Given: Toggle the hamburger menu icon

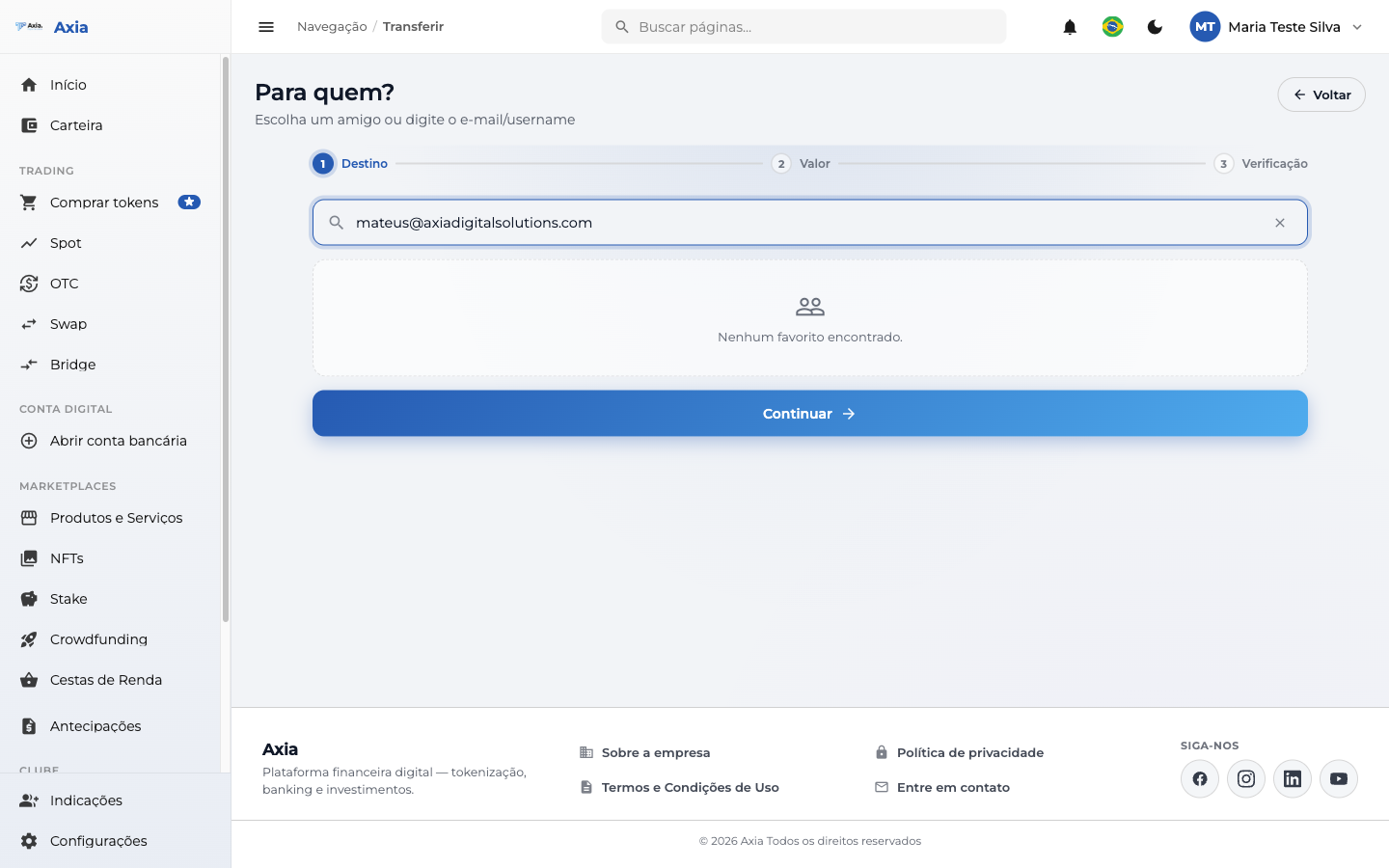Looking at the screenshot, I should coord(266,27).
